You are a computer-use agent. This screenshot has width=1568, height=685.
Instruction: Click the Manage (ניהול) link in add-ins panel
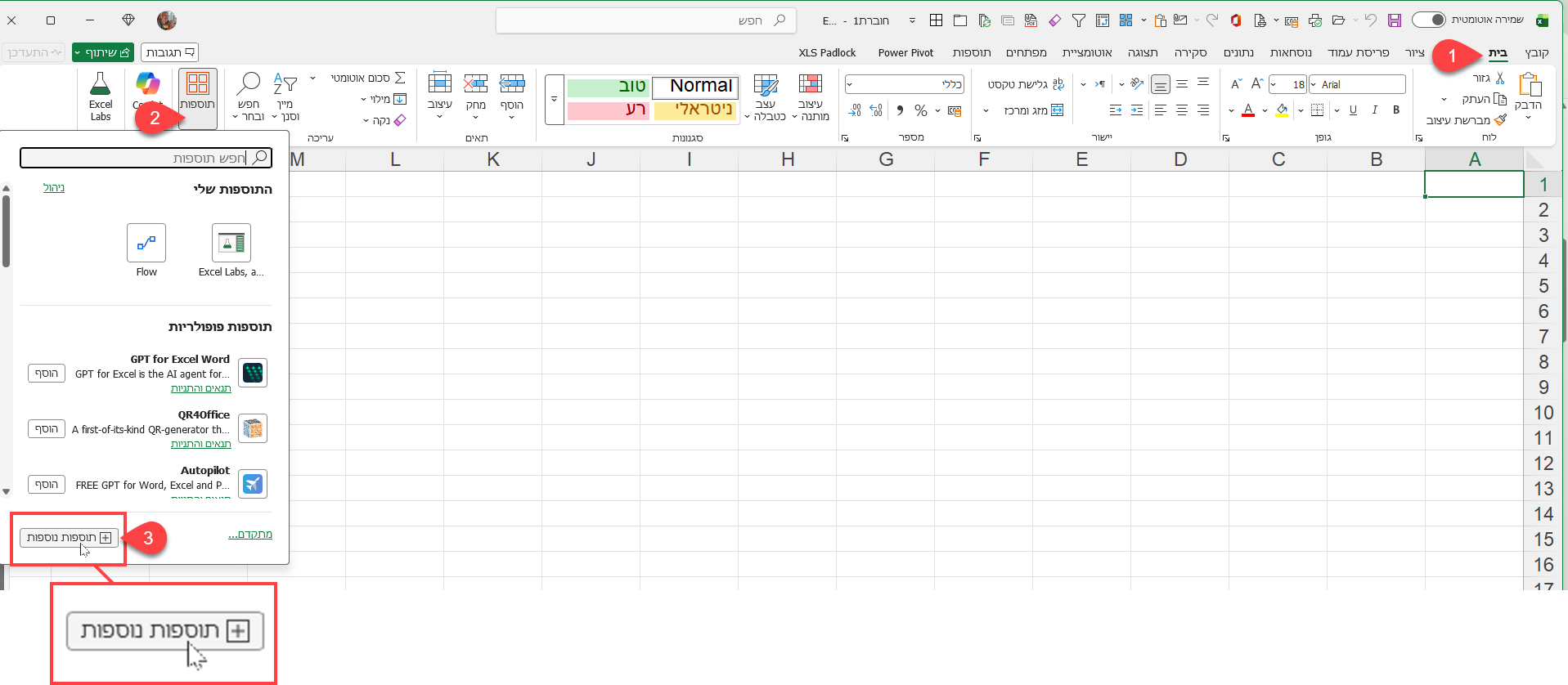(54, 188)
